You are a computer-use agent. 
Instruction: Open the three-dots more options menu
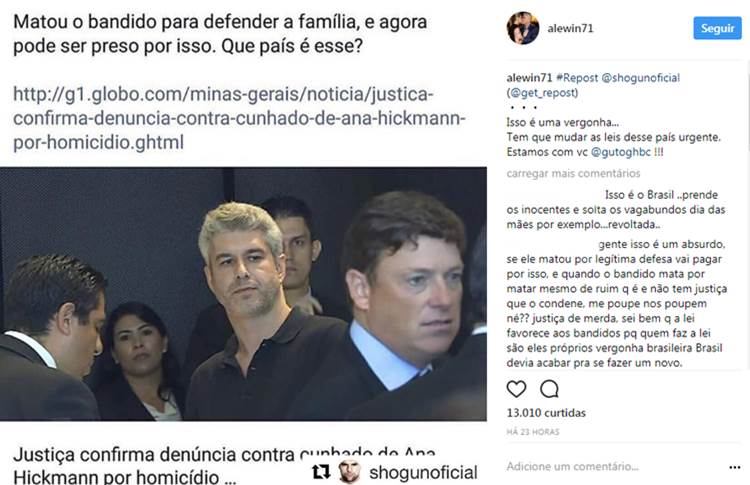click(x=735, y=467)
